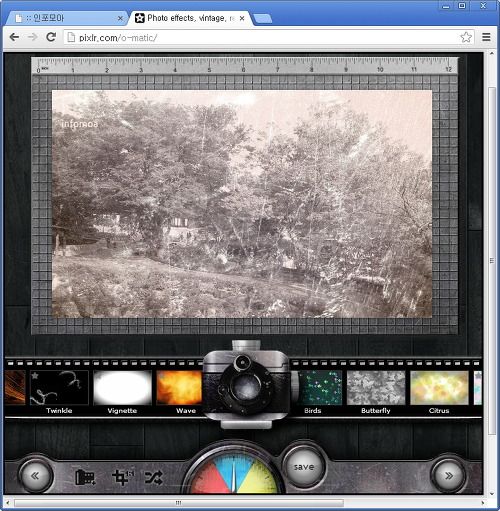Screen dimensions: 500x511
Task: Close the 인포모아 tab
Action: (120, 19)
